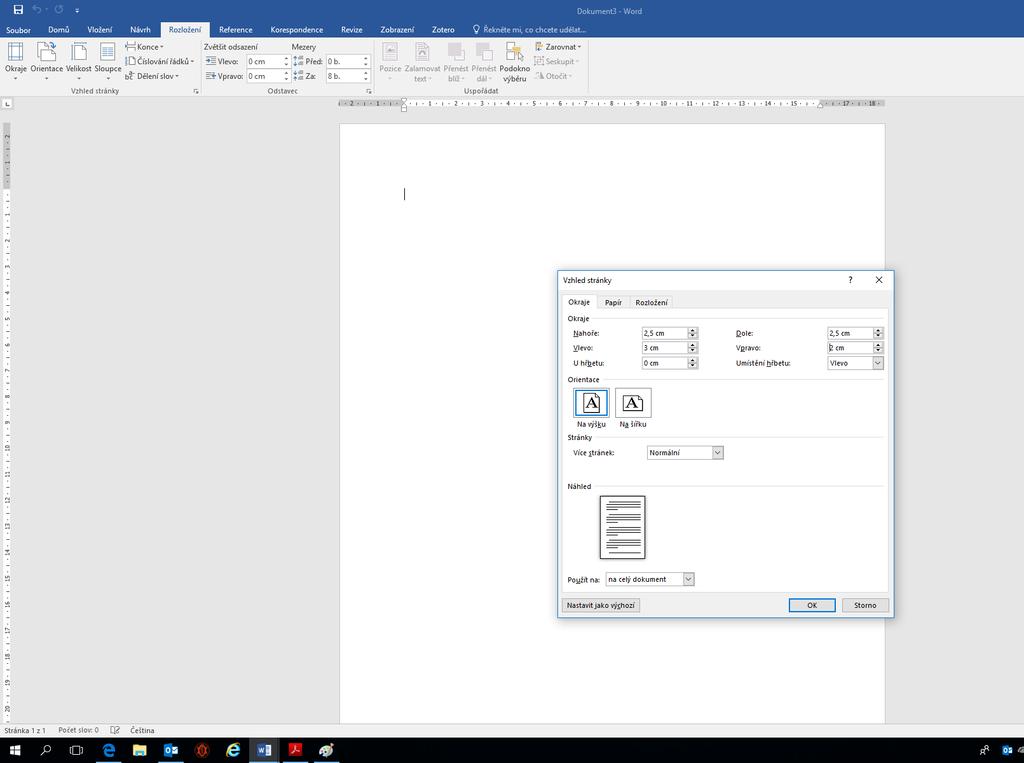Image resolution: width=1024 pixels, height=763 pixels.
Task: Switch to the Návrh ribbon tab
Action: point(140,30)
